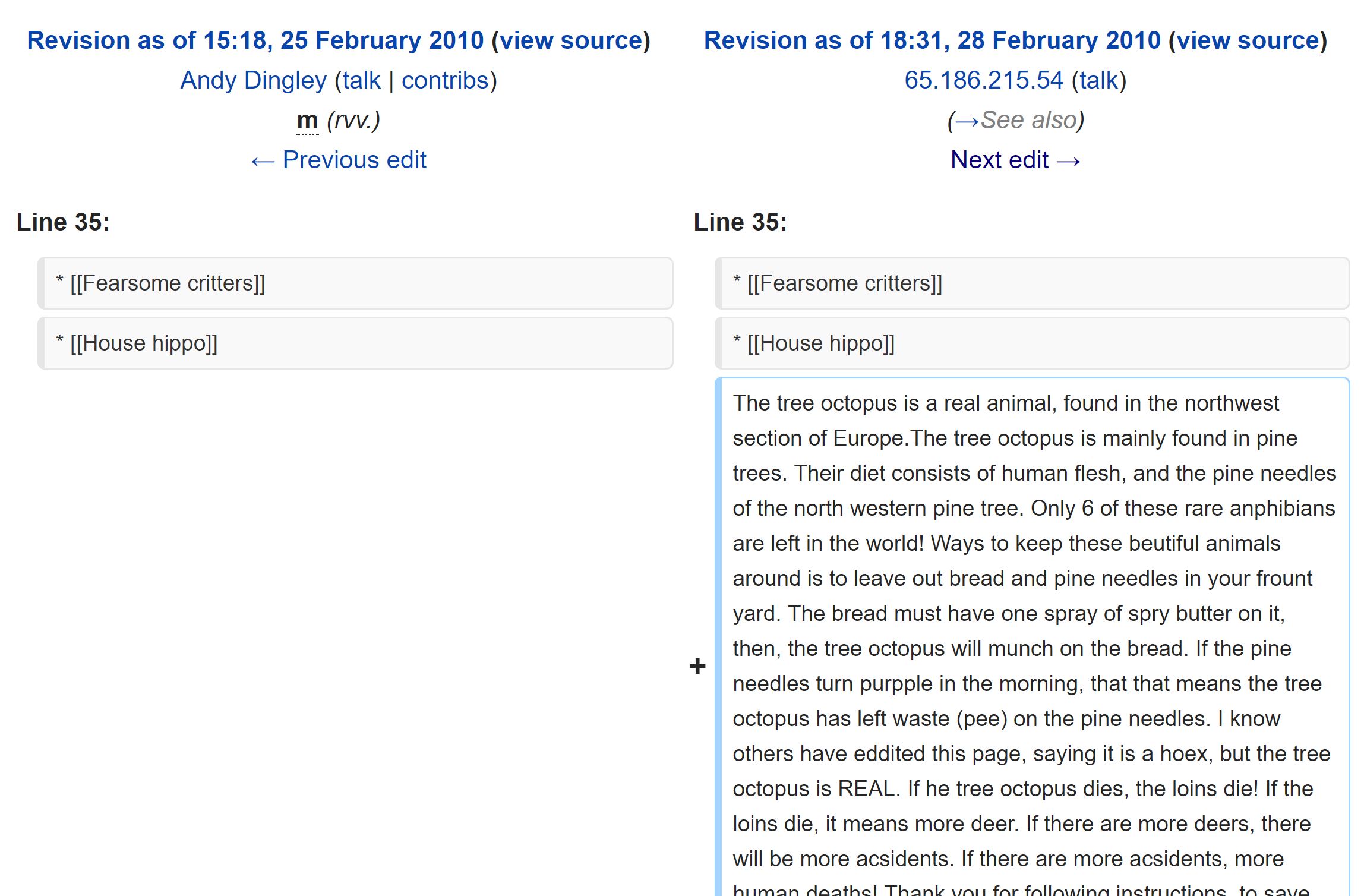
Task: Click the plus addition marker in the diff
Action: (x=697, y=666)
